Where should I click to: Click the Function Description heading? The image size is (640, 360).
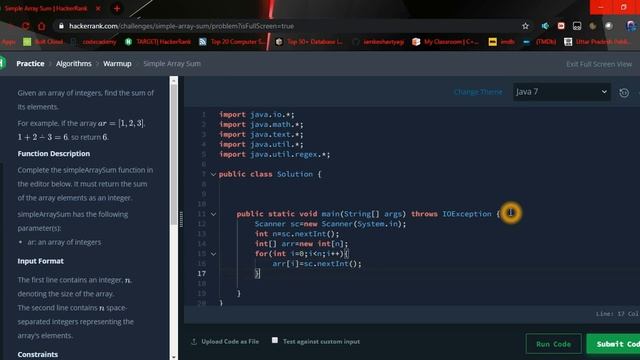tap(54, 153)
